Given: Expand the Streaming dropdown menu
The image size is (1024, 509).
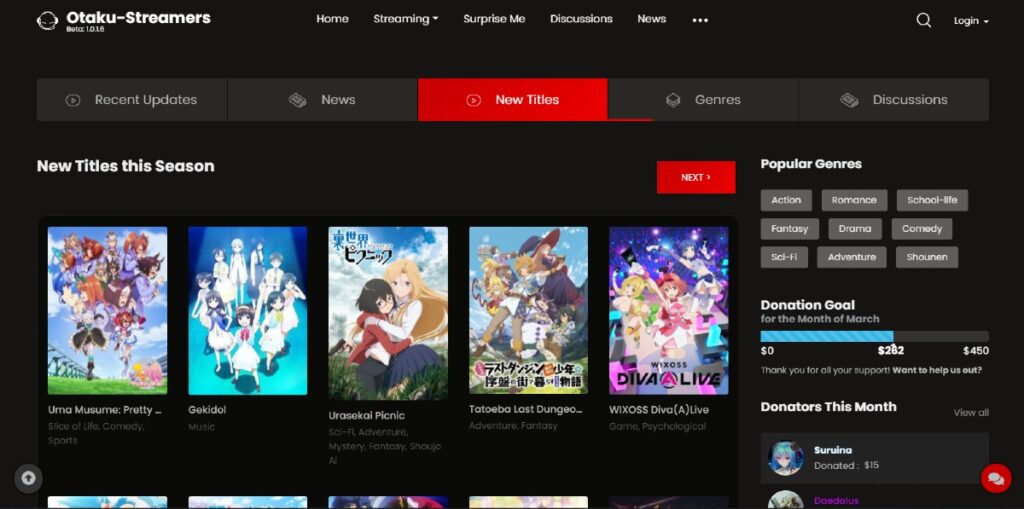Looking at the screenshot, I should [x=406, y=19].
